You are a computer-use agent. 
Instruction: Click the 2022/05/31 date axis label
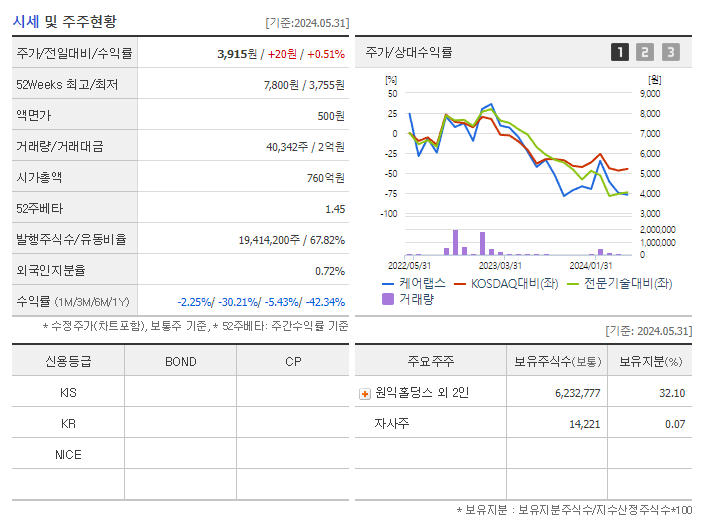[x=409, y=266]
